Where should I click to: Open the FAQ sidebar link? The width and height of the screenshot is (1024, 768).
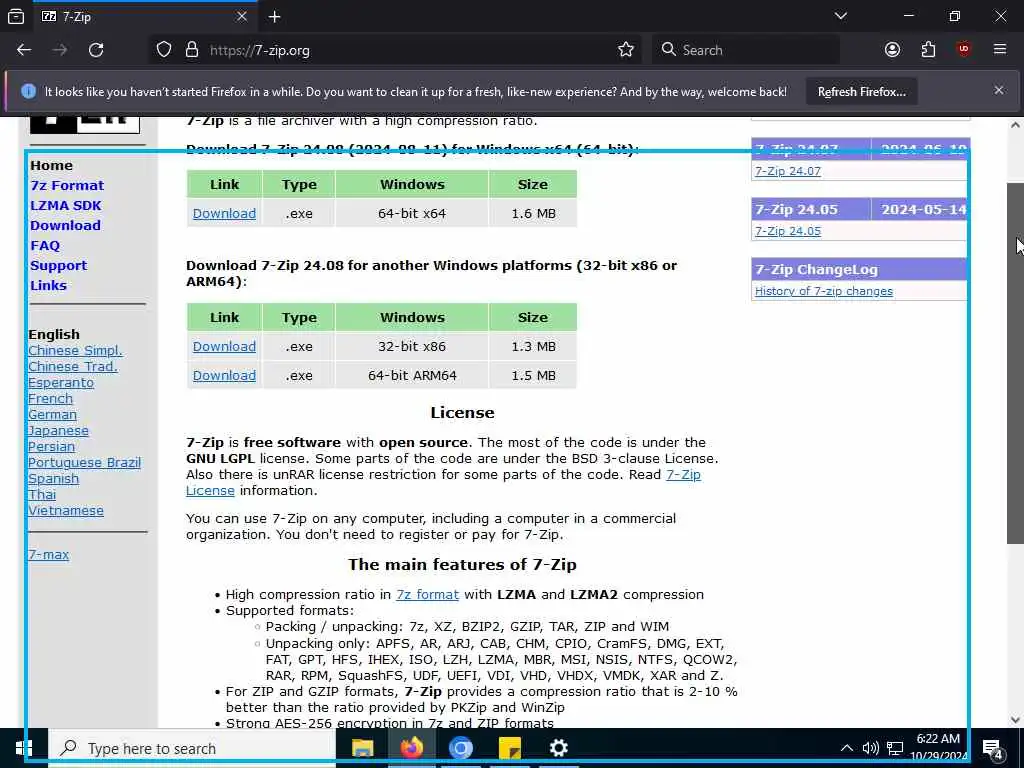[x=45, y=246]
